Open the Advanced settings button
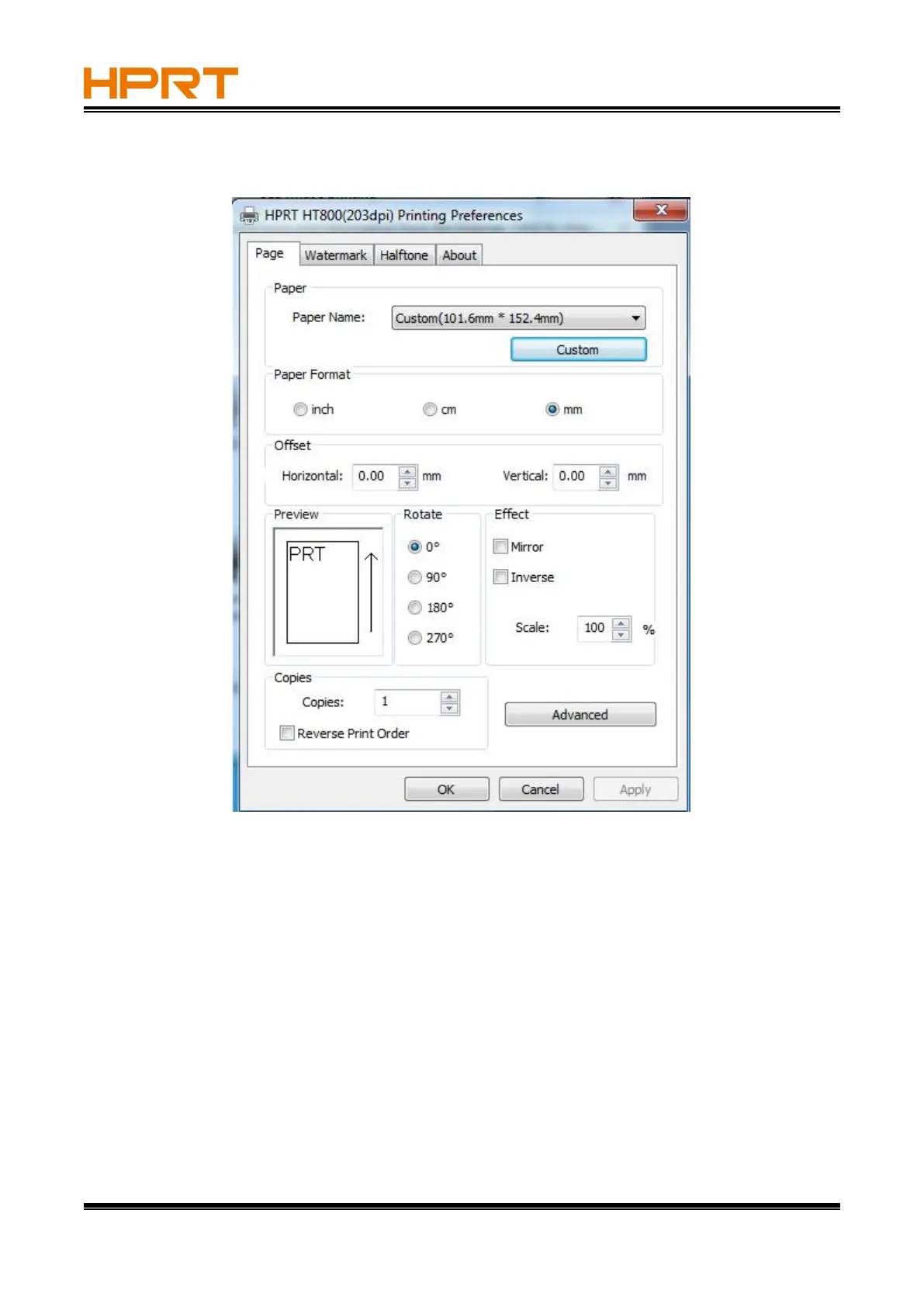Screen dimensions: 924x1307 pyautogui.click(x=580, y=715)
